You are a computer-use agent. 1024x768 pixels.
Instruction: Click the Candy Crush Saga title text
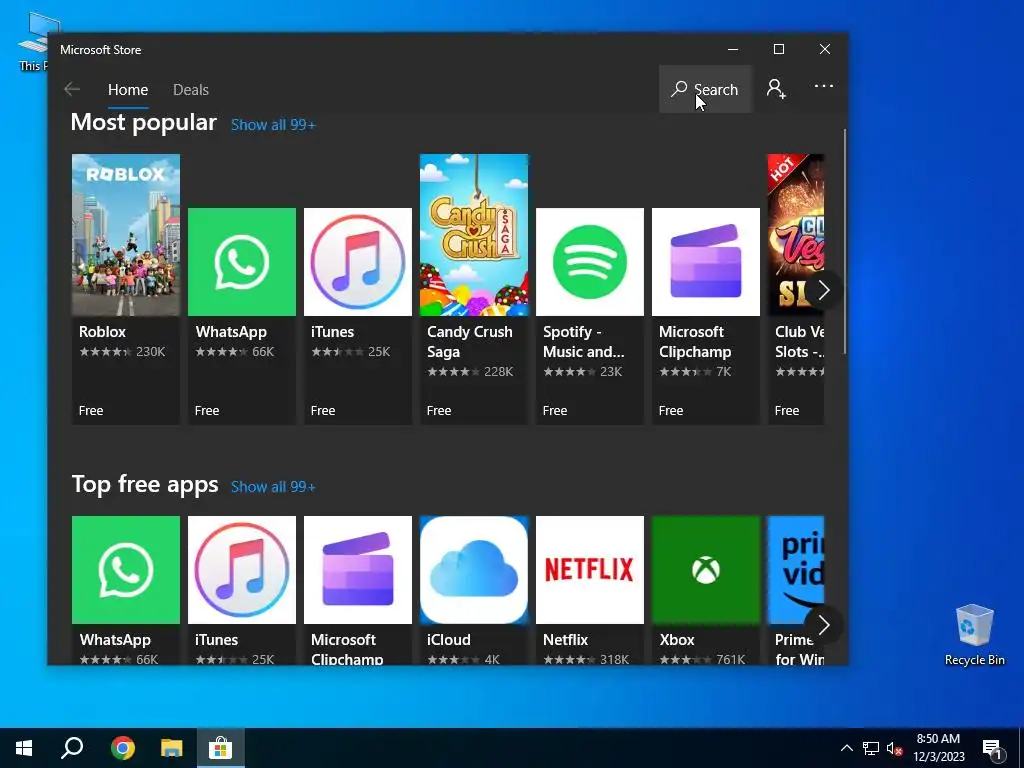(470, 342)
